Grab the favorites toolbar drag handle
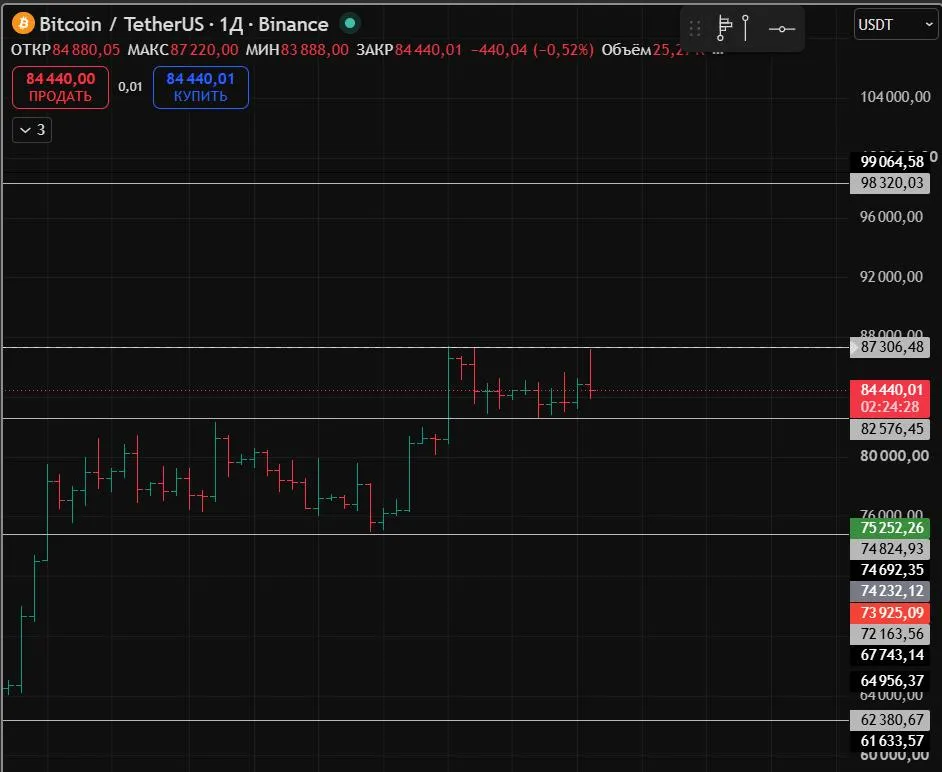Viewport: 942px width, 772px height. pos(694,28)
